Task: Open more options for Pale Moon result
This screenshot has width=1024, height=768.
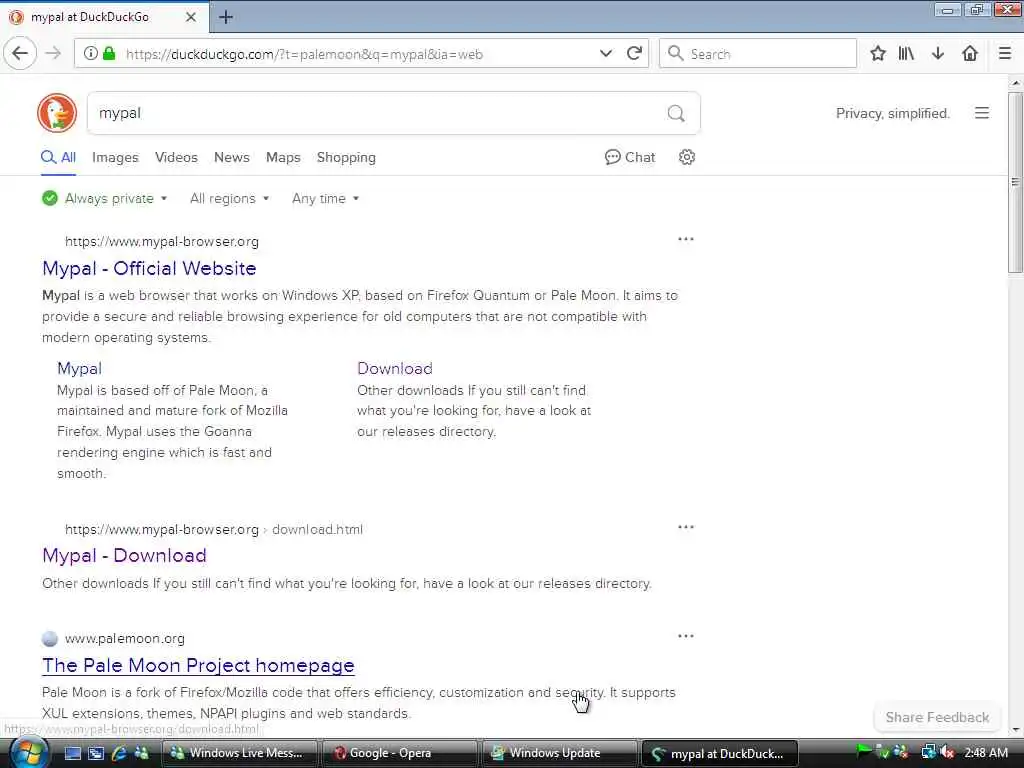Action: [x=686, y=636]
